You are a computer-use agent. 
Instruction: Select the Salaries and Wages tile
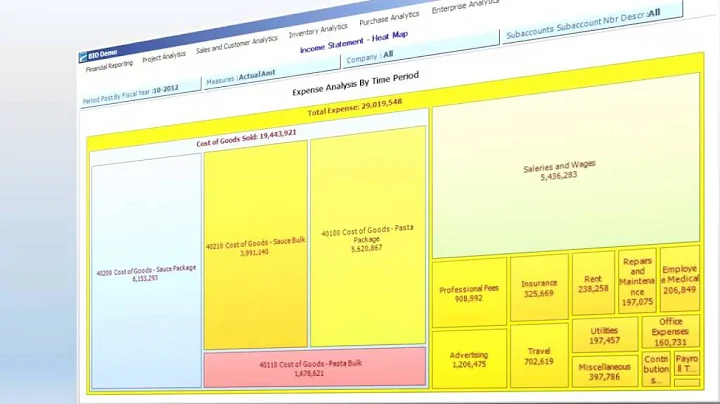click(566, 165)
